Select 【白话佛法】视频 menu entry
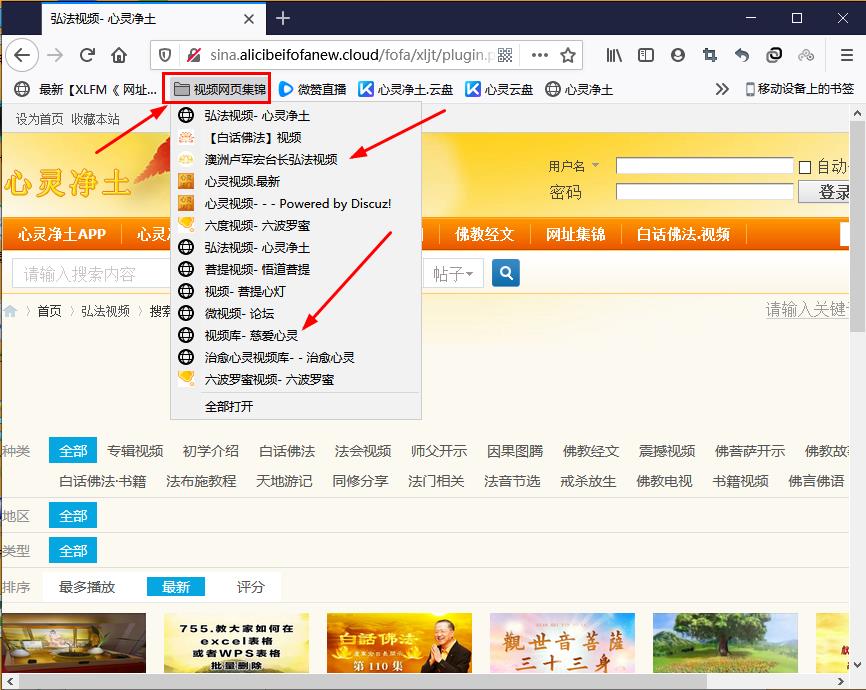Viewport: 866px width, 690px height. tap(295, 138)
